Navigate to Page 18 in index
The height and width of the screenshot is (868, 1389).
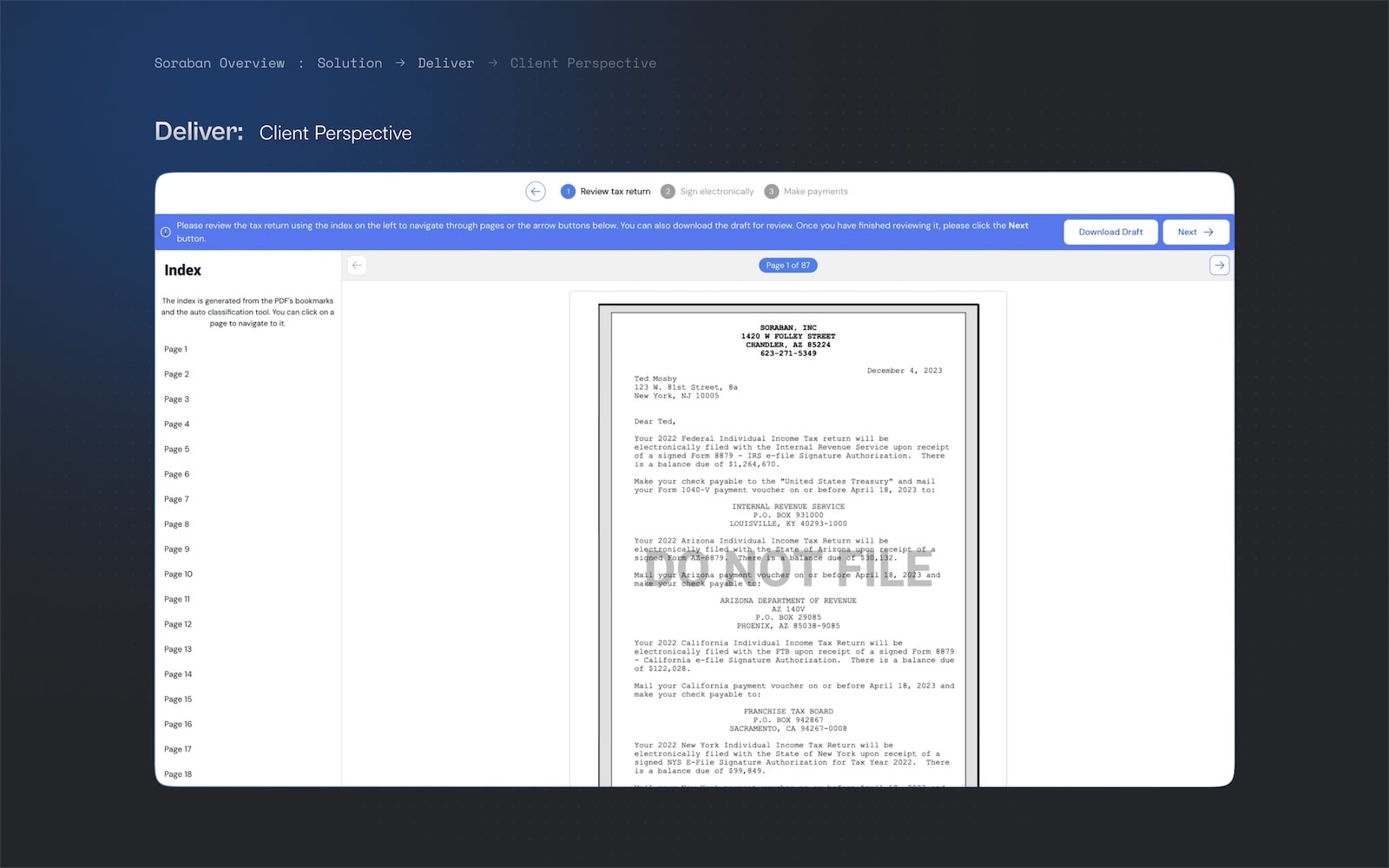178,774
